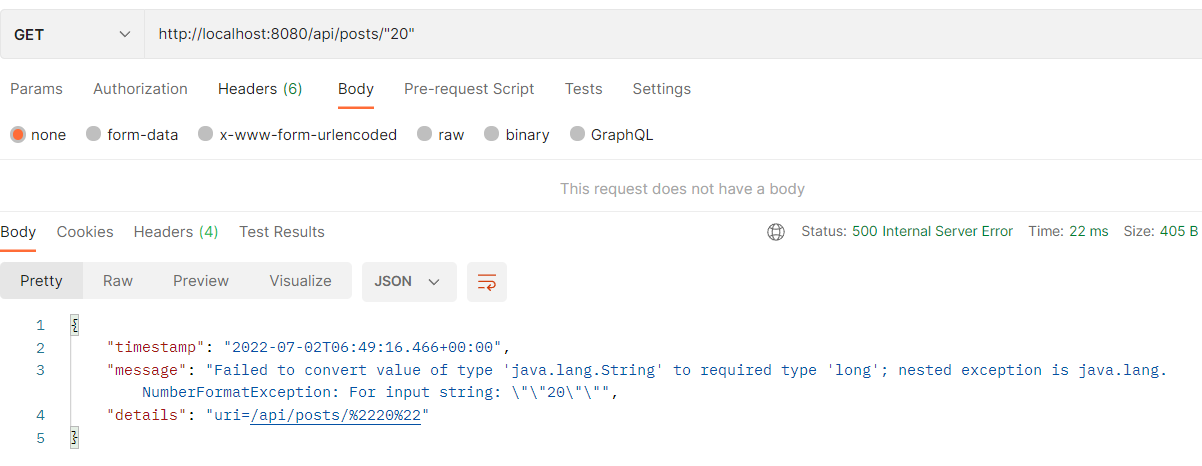This screenshot has height=466, width=1202.
Task: Open the Pre-request Script tab
Action: click(469, 89)
